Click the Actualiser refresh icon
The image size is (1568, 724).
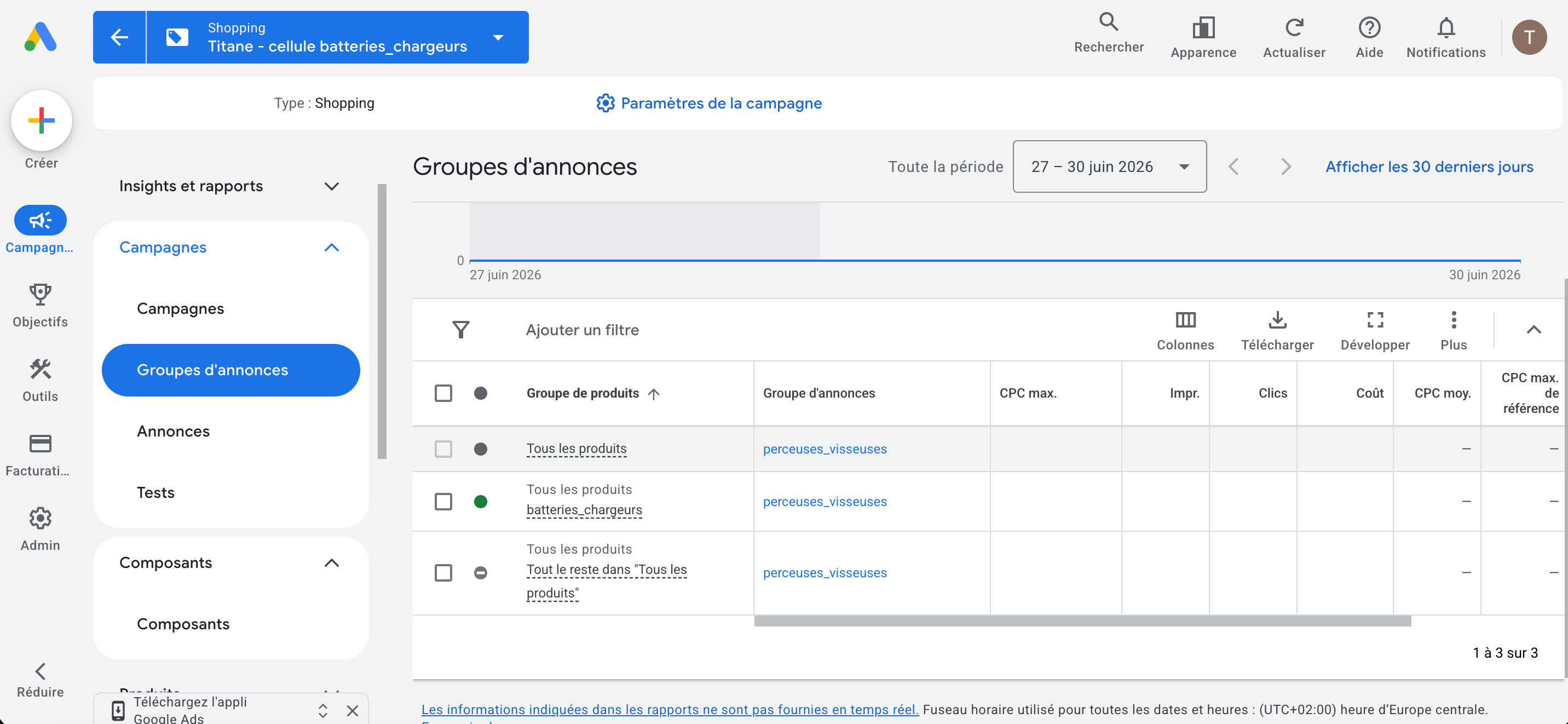pyautogui.click(x=1294, y=27)
